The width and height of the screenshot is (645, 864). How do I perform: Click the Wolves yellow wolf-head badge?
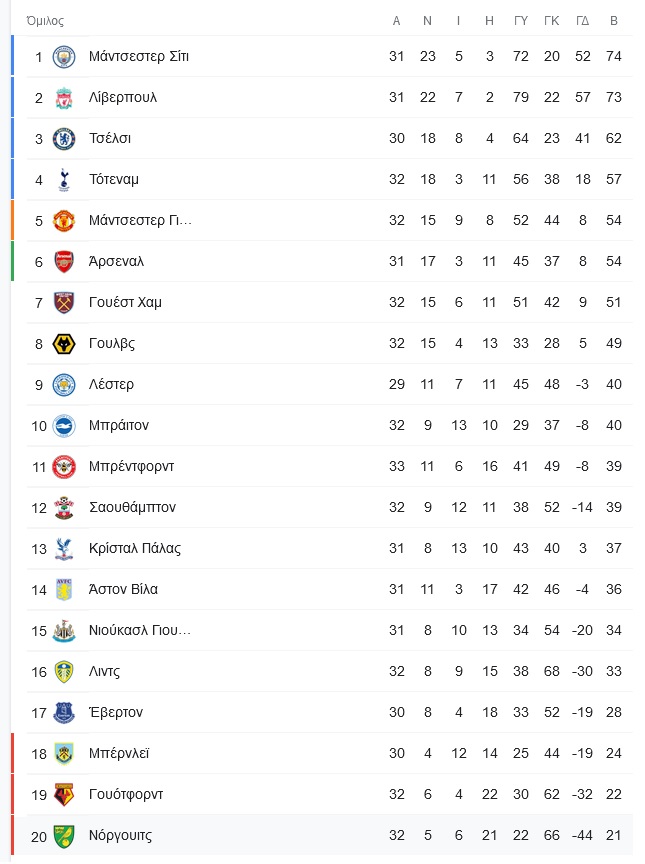point(64,344)
